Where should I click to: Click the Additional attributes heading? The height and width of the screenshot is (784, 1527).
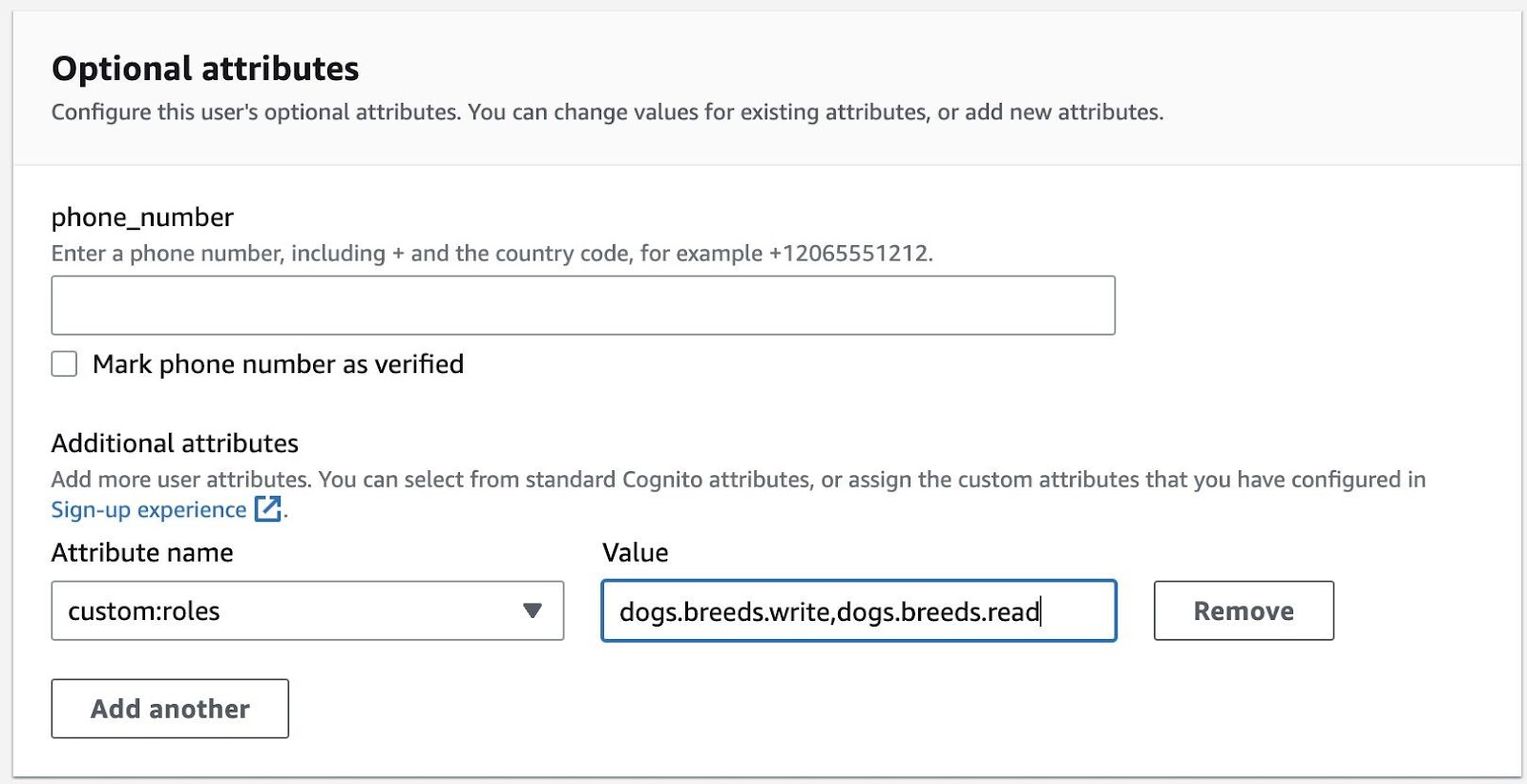click(x=175, y=444)
